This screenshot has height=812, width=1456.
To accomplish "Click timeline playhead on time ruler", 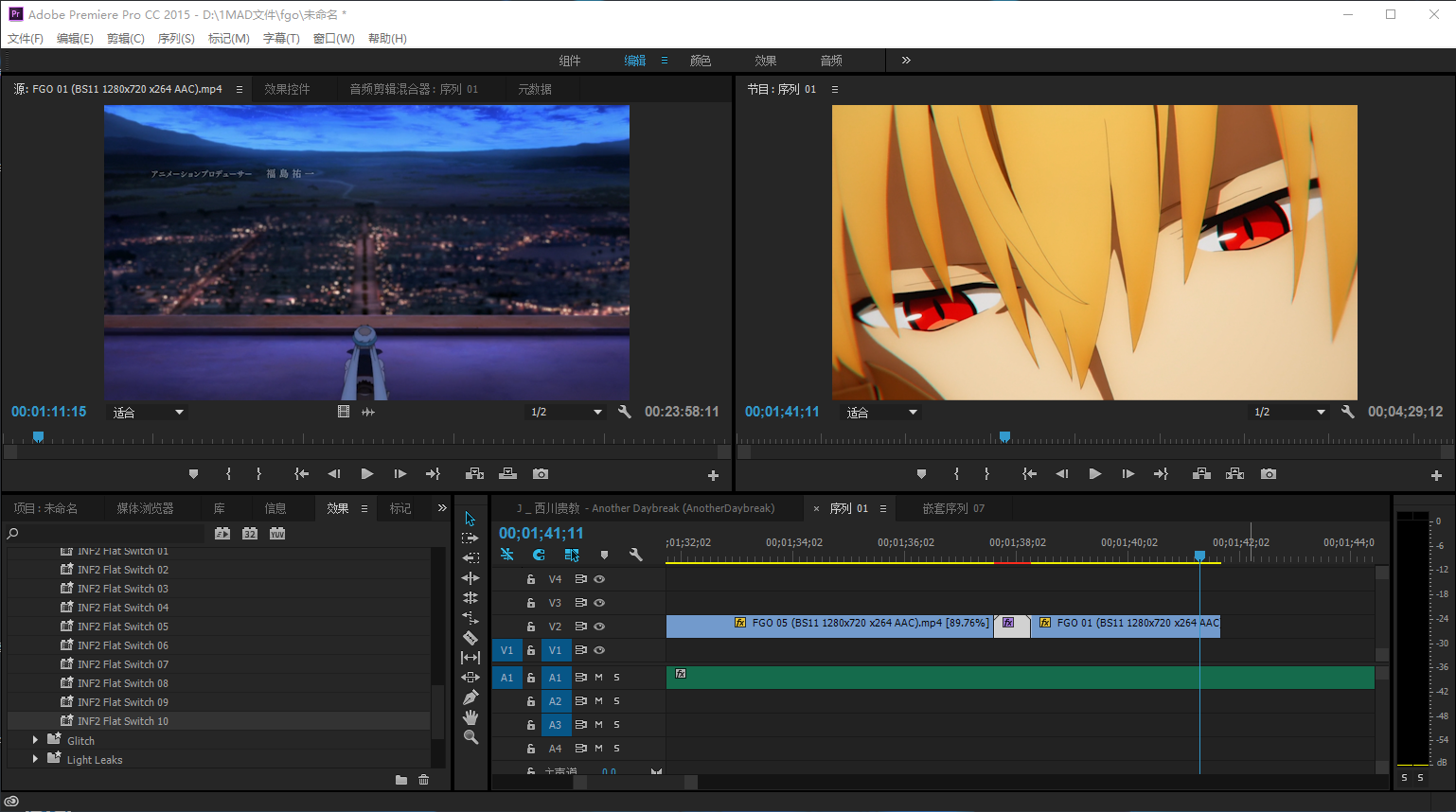I will click(1199, 556).
